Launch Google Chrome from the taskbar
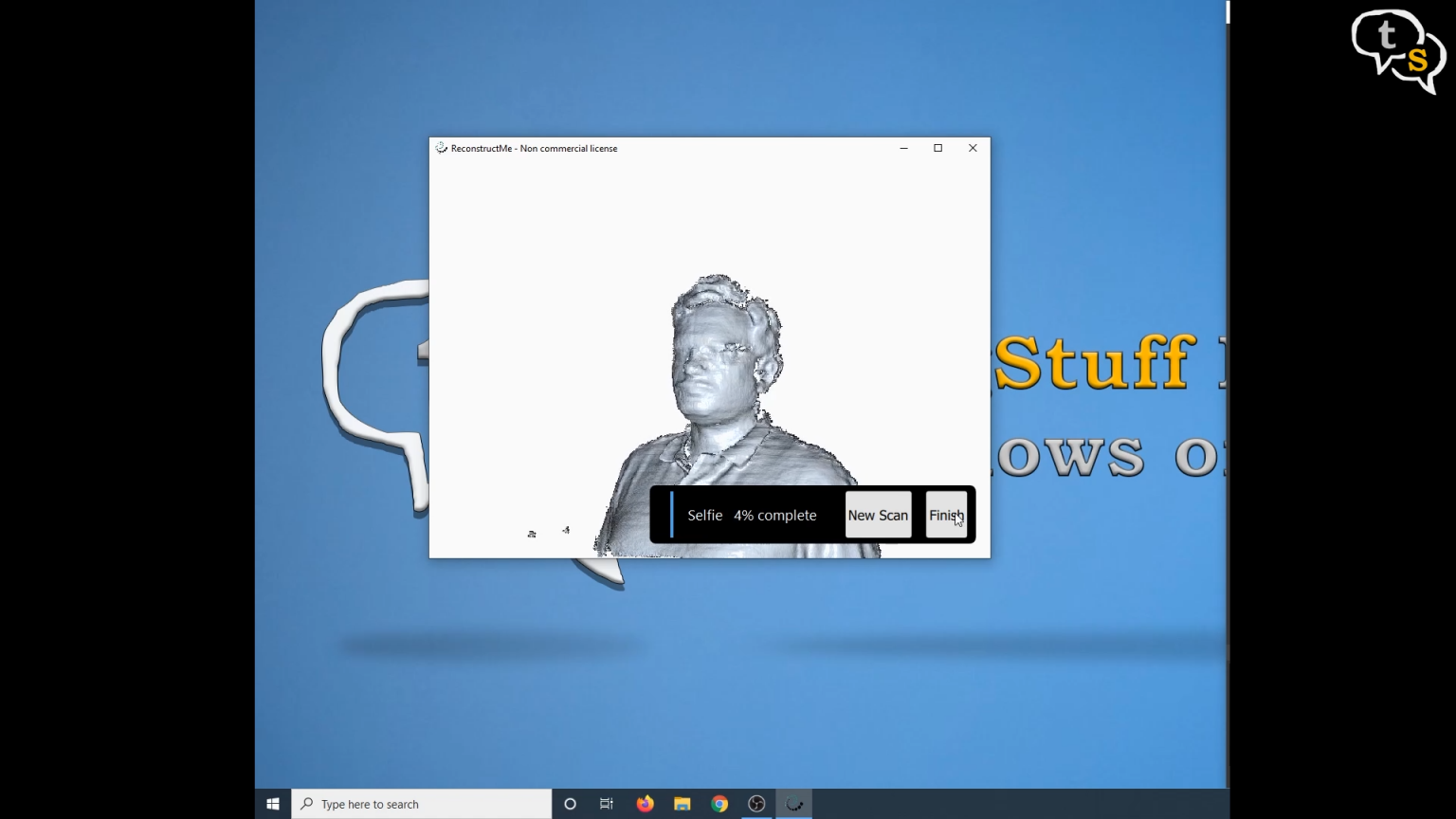The height and width of the screenshot is (819, 1456). pyautogui.click(x=719, y=804)
